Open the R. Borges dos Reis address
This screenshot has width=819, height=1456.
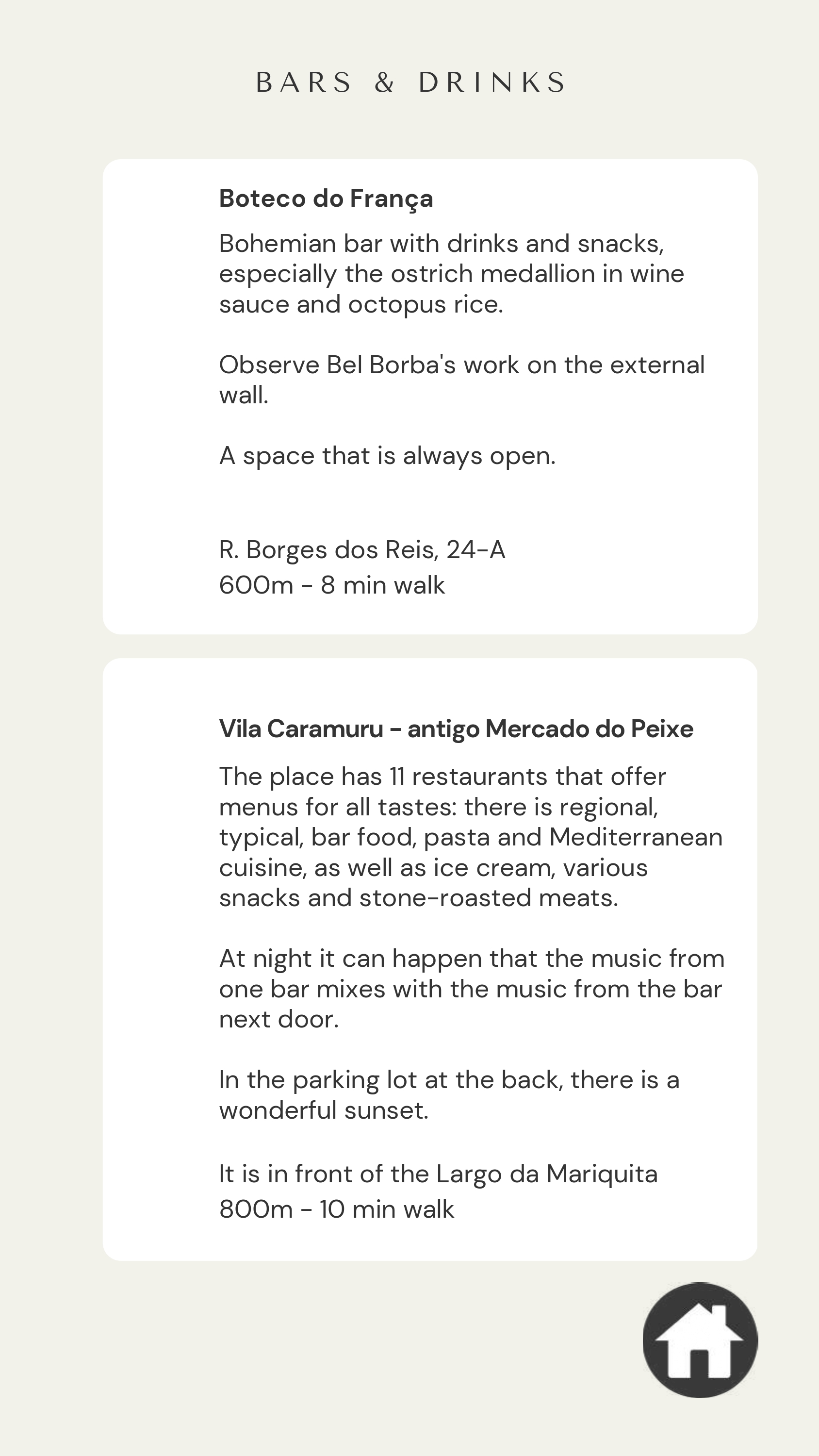coord(362,549)
